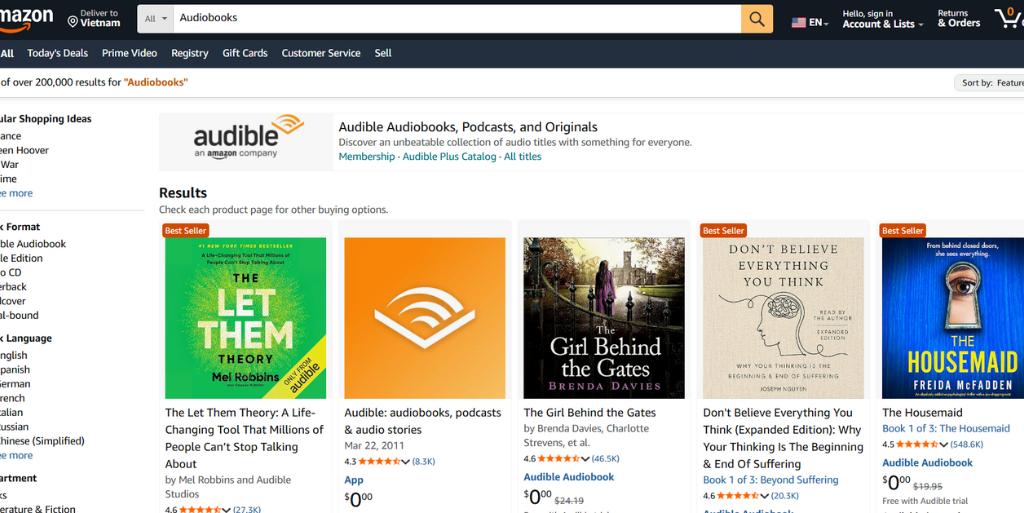Click the Membership link
The image size is (1024, 513).
[x=366, y=157]
